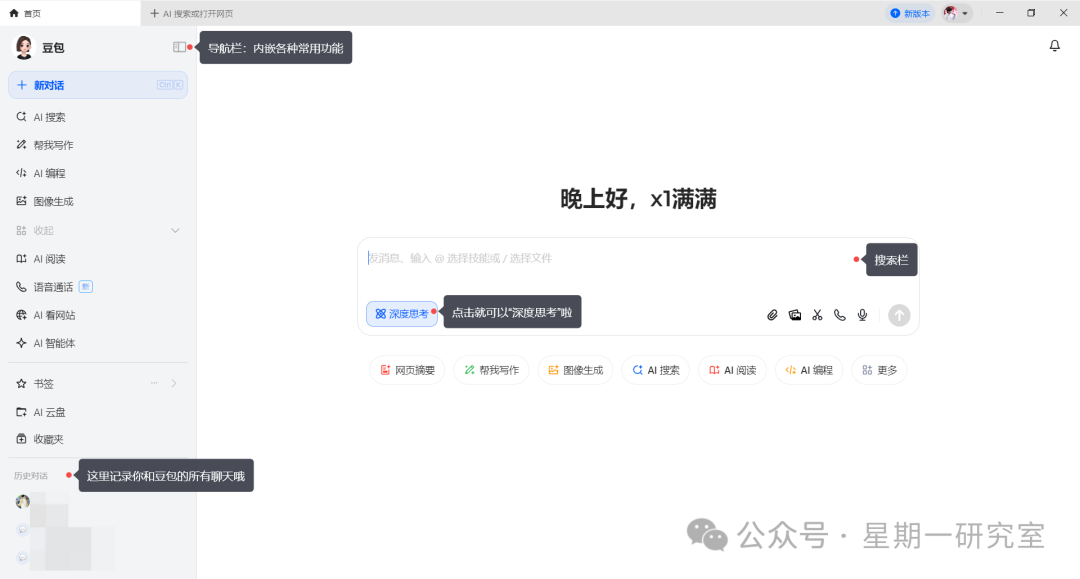Open AI 搜索 in sidebar
Image resolution: width=1080 pixels, height=579 pixels.
[98, 117]
